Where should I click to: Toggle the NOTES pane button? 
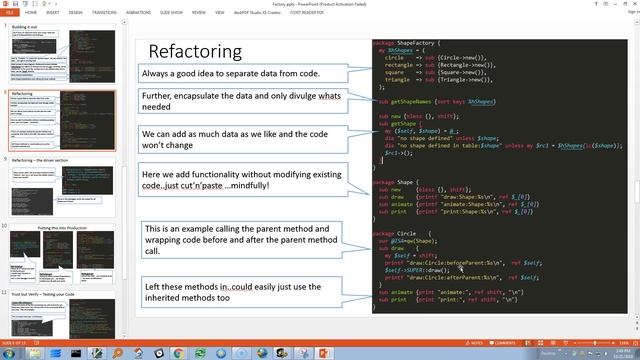tap(474, 343)
